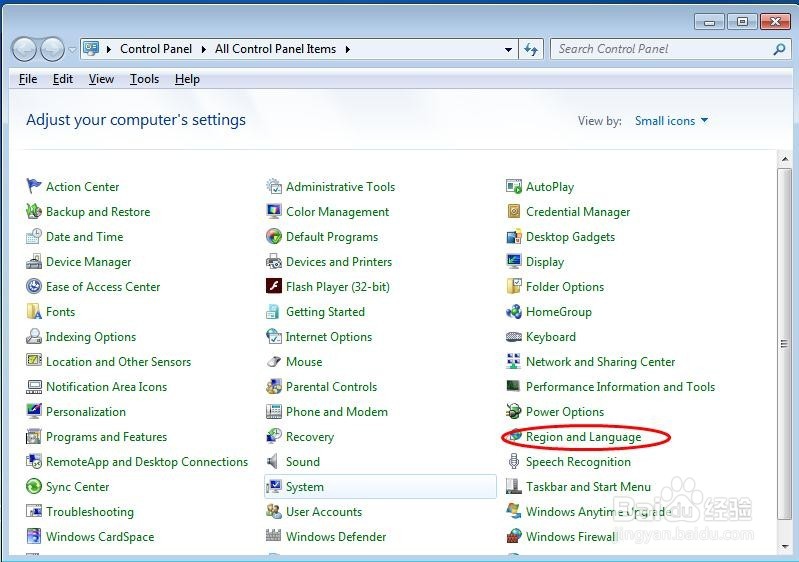Click the Backup and Restore icon
The height and width of the screenshot is (562, 799).
tap(34, 211)
